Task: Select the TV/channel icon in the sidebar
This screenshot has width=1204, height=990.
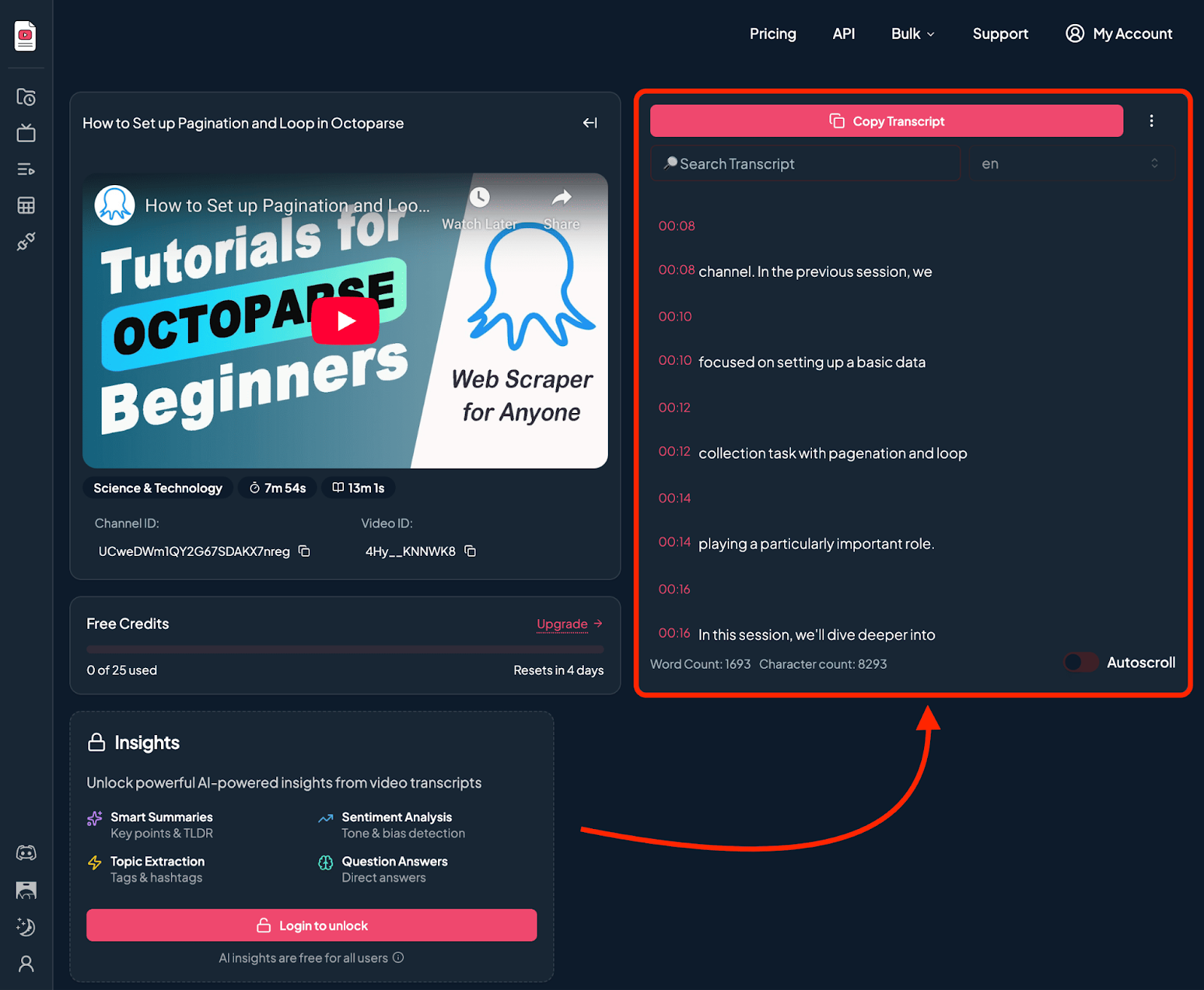Action: click(x=26, y=133)
